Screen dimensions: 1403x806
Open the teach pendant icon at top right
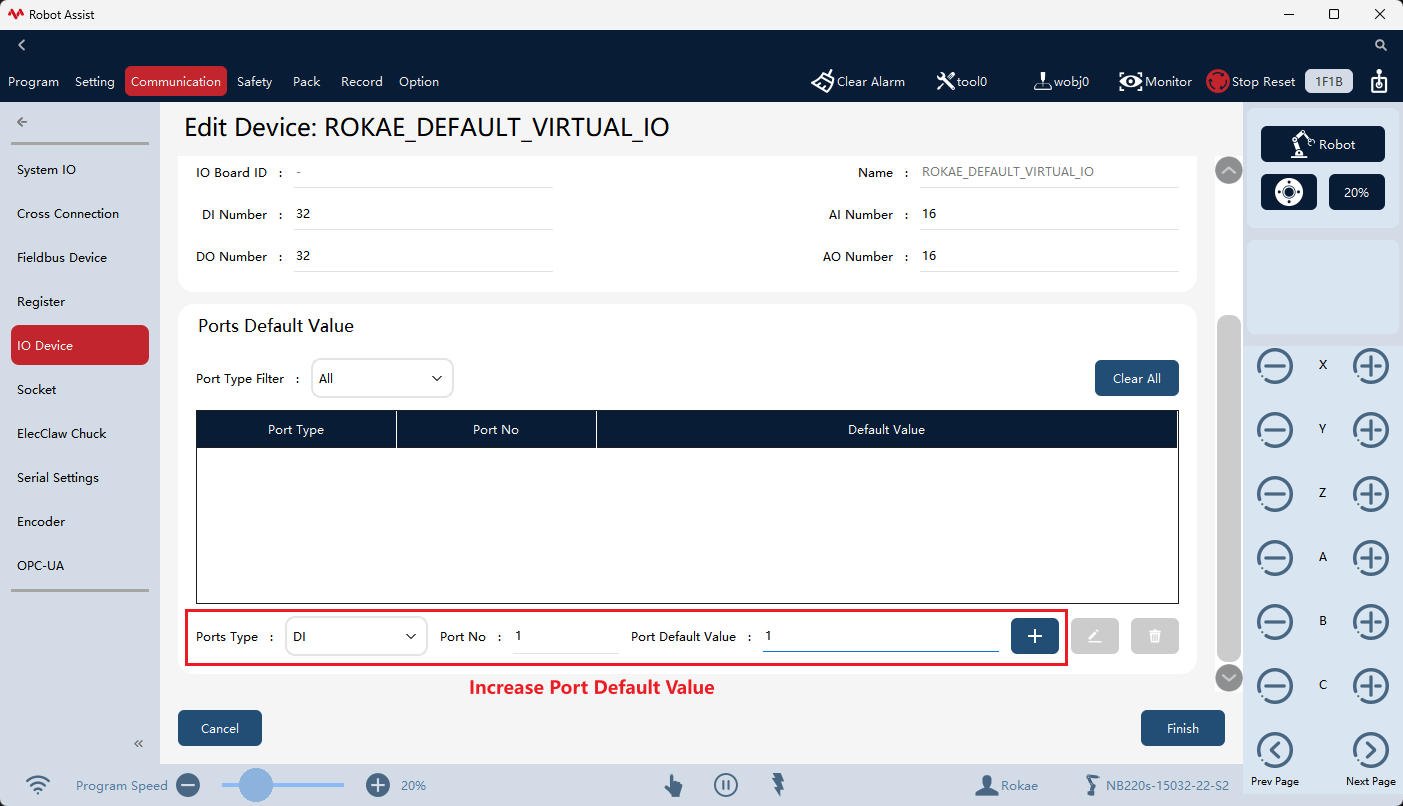pyautogui.click(x=1379, y=82)
